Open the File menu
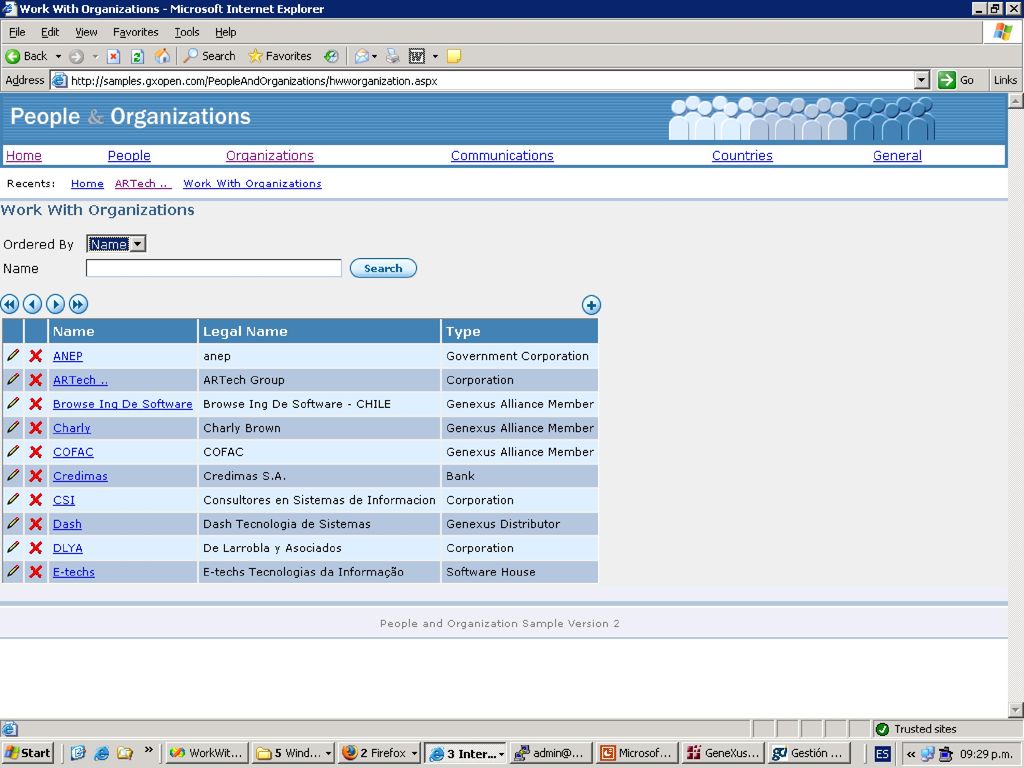Screen dimensions: 1024x768 click(x=17, y=32)
